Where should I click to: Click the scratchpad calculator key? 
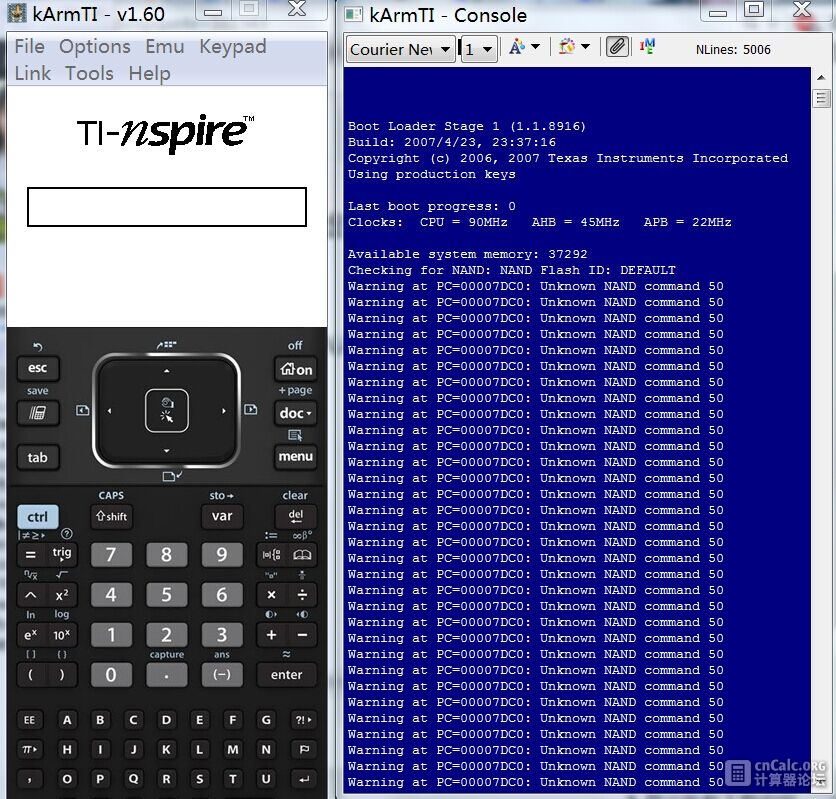[x=37, y=413]
